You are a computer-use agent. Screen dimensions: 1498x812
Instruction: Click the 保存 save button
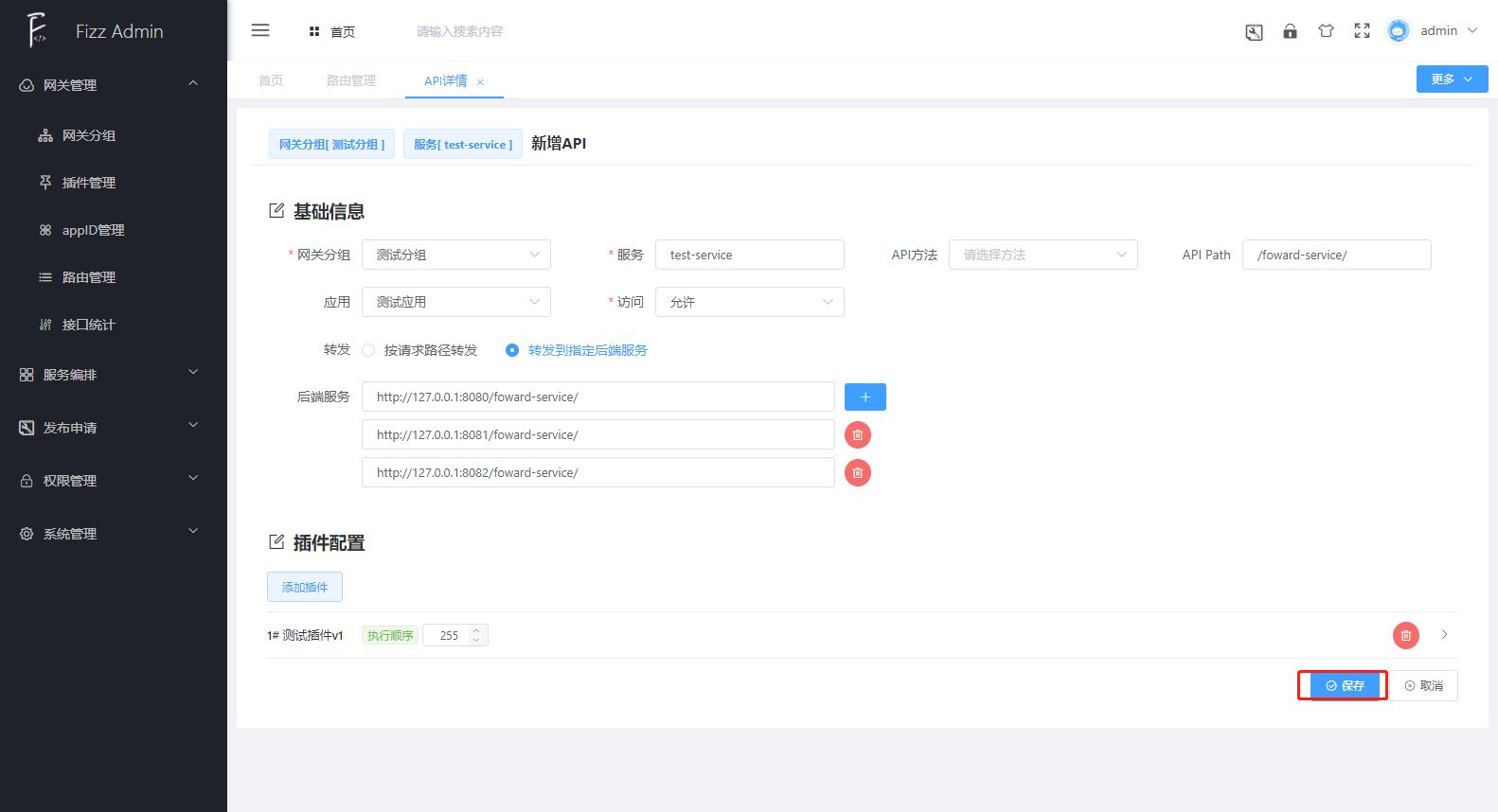click(x=1346, y=685)
